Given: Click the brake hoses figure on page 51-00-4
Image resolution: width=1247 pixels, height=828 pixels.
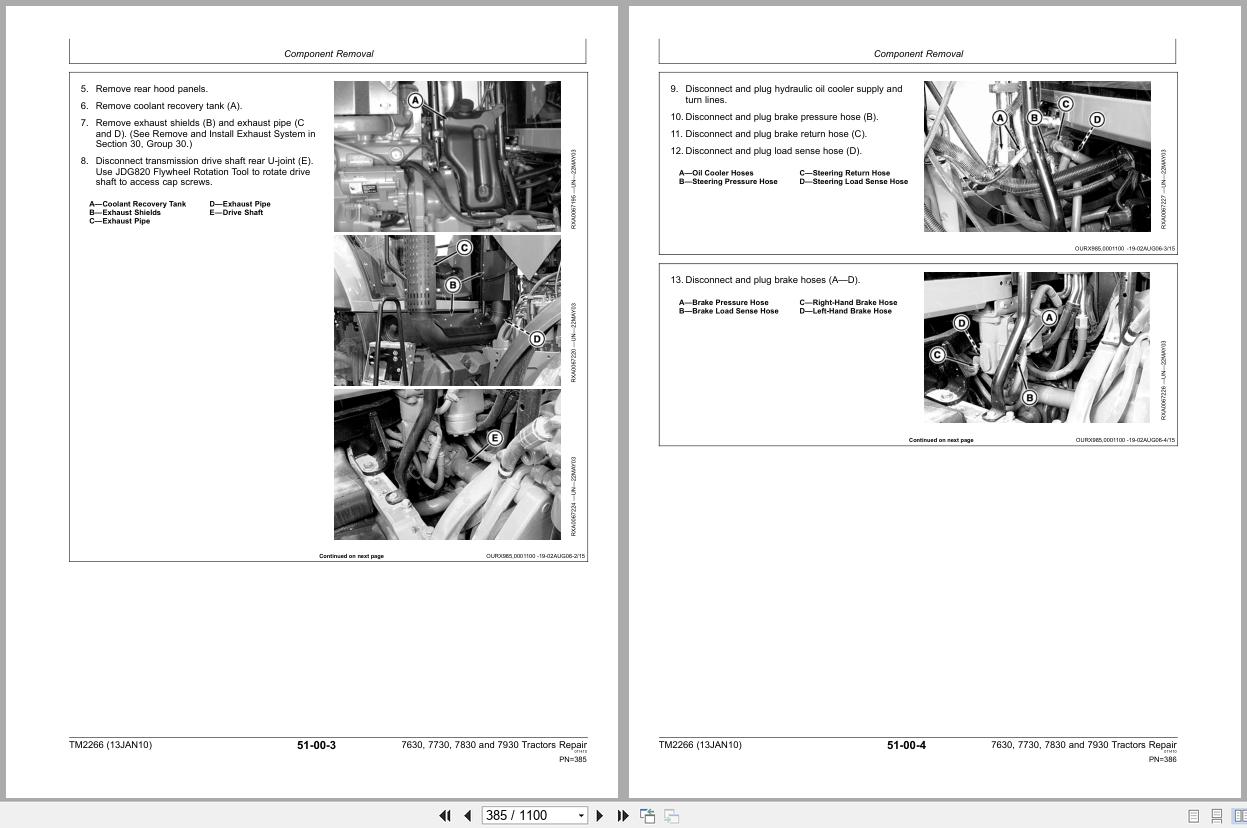Looking at the screenshot, I should coord(1037,347).
